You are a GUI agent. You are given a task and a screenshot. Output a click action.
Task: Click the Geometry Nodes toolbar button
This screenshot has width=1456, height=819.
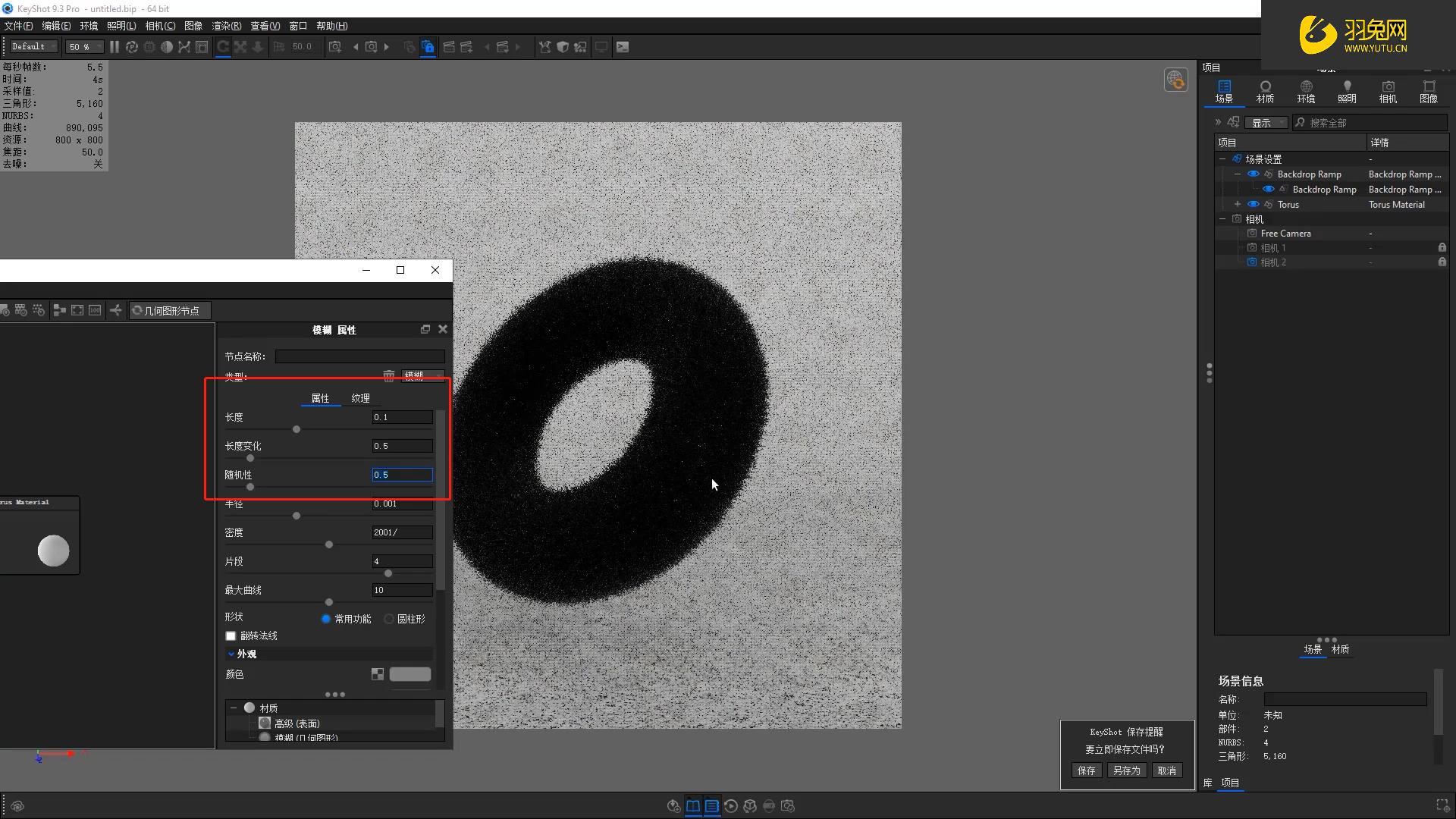point(168,311)
